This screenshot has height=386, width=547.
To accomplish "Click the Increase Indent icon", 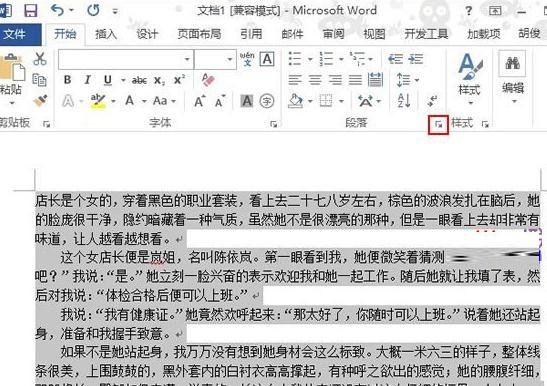I will point(416,59).
